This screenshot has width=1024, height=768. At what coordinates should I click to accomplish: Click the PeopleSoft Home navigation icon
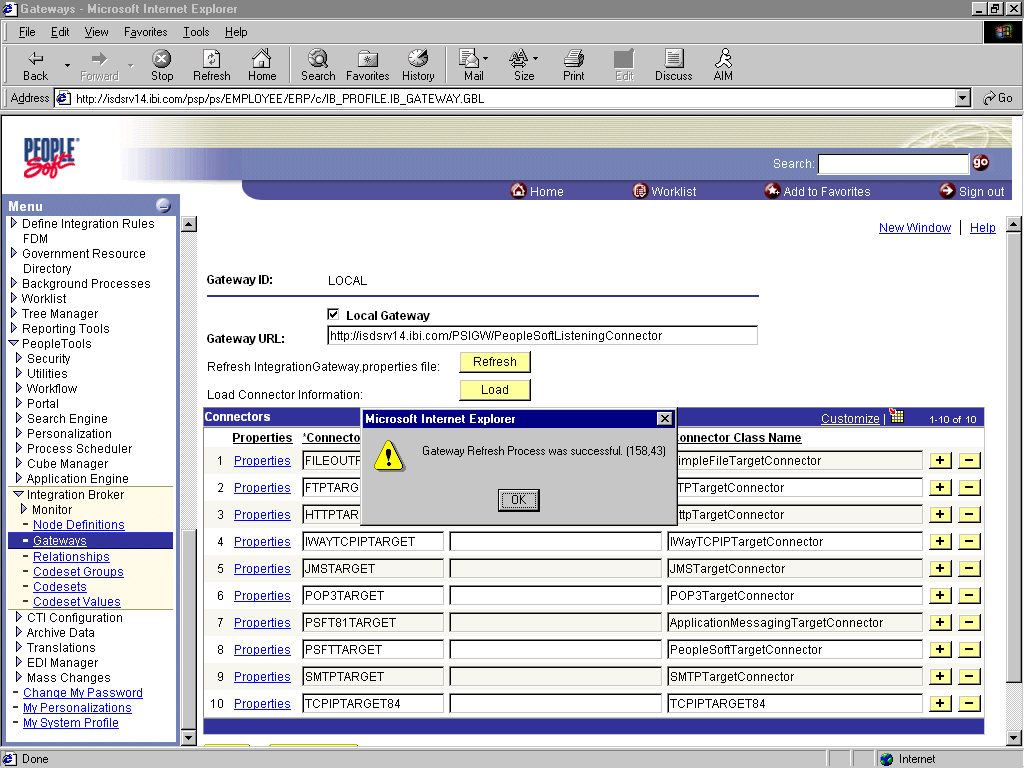(519, 191)
